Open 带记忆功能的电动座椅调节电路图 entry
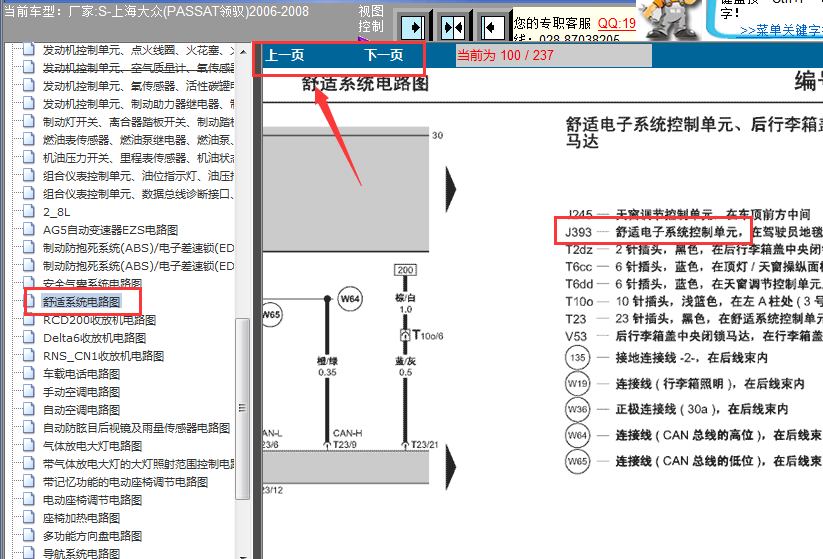823x559 pixels. [125, 482]
